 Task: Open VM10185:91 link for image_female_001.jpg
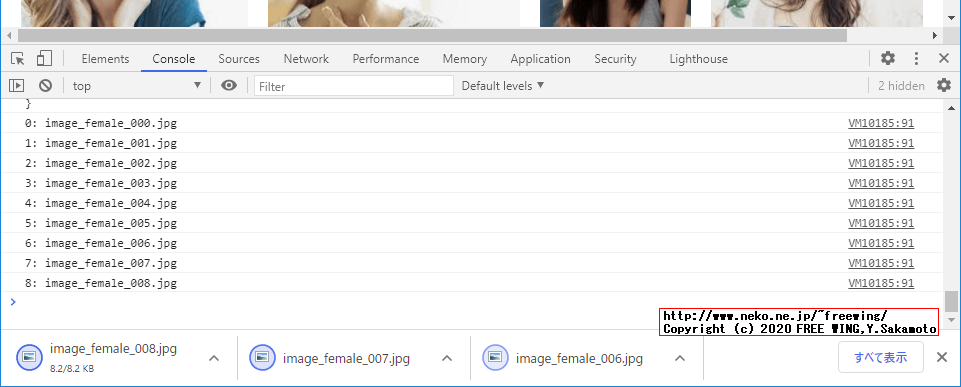coord(881,144)
